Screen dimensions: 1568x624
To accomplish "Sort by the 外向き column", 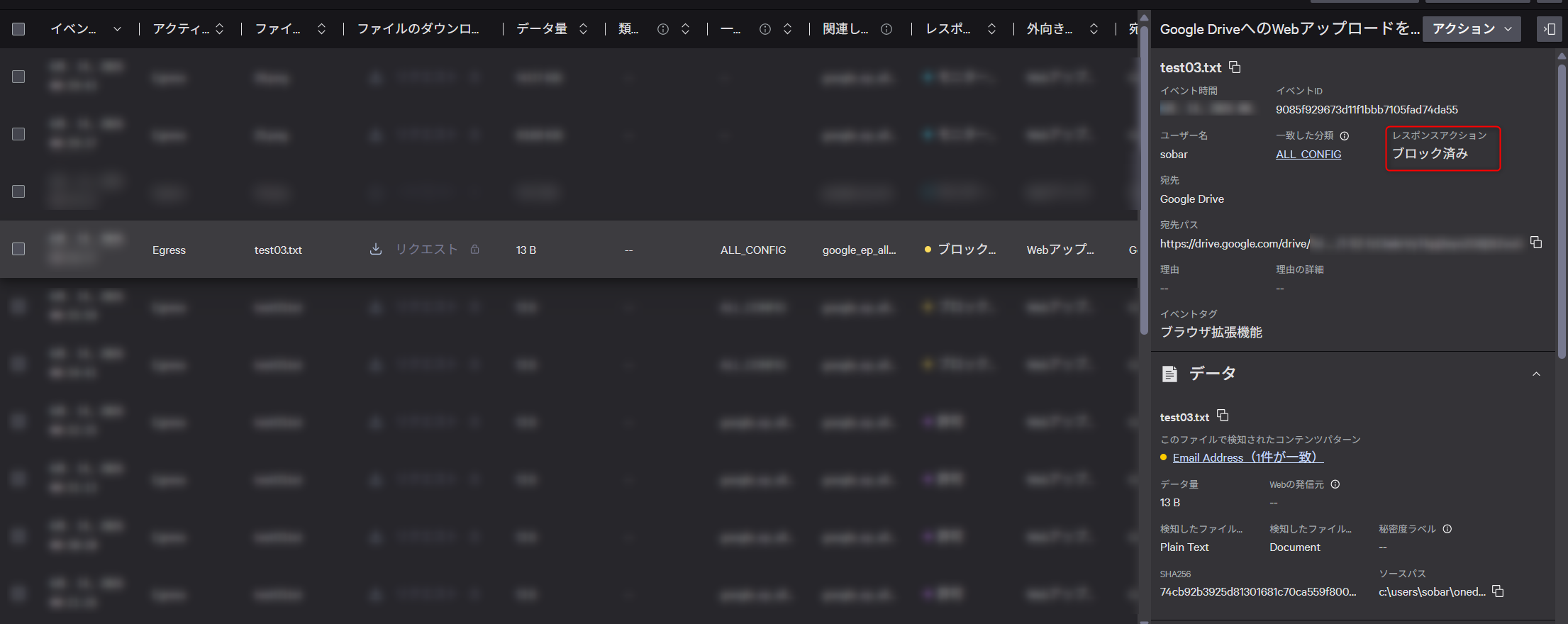I will point(1094,29).
